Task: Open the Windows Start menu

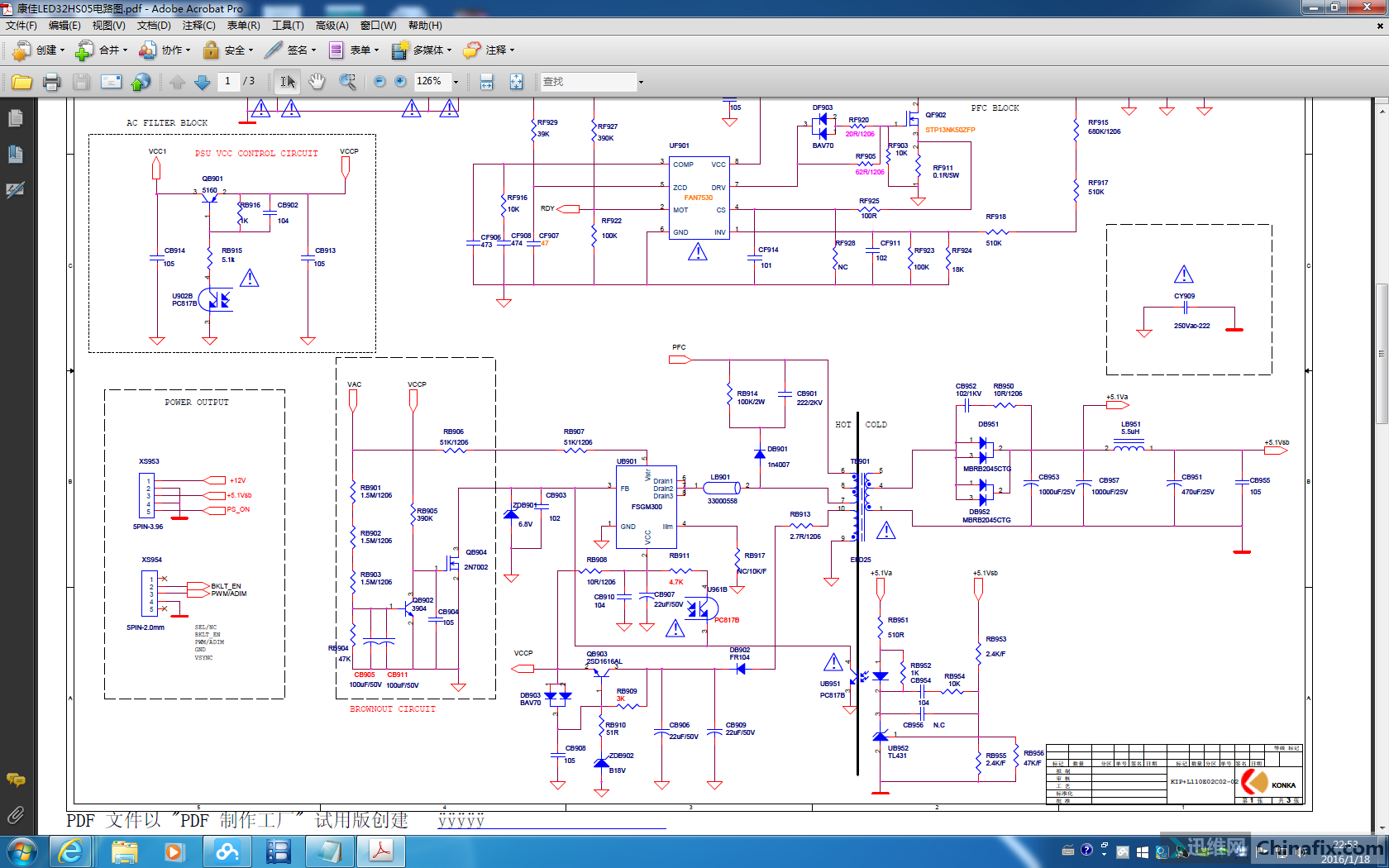Action: point(21,851)
